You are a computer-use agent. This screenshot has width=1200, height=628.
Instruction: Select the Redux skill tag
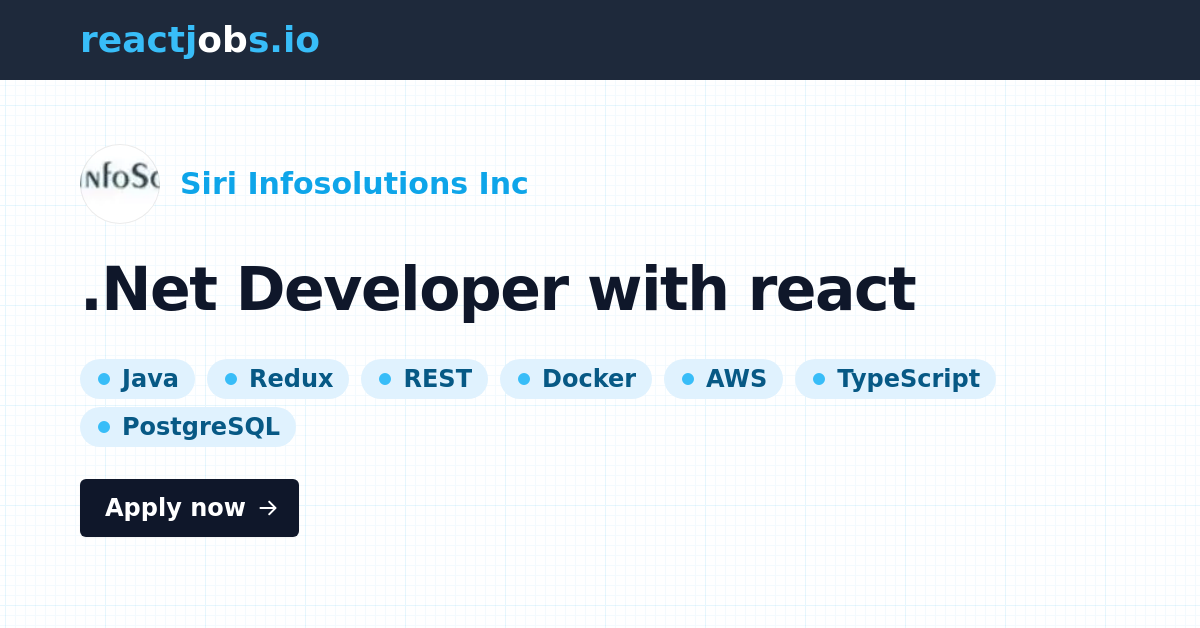[x=278, y=379]
